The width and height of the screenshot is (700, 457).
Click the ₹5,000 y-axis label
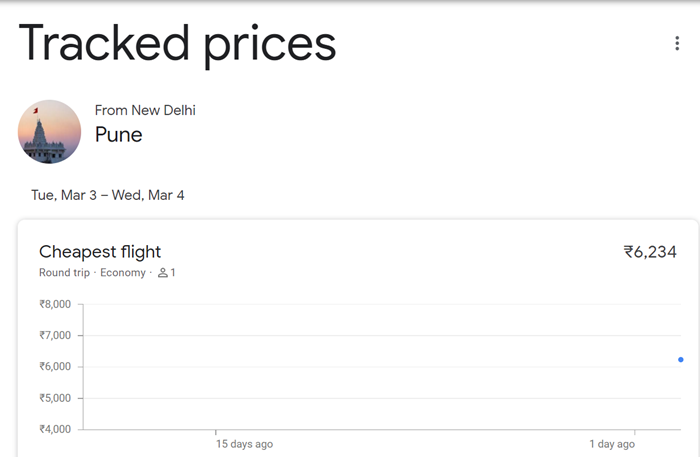55,398
